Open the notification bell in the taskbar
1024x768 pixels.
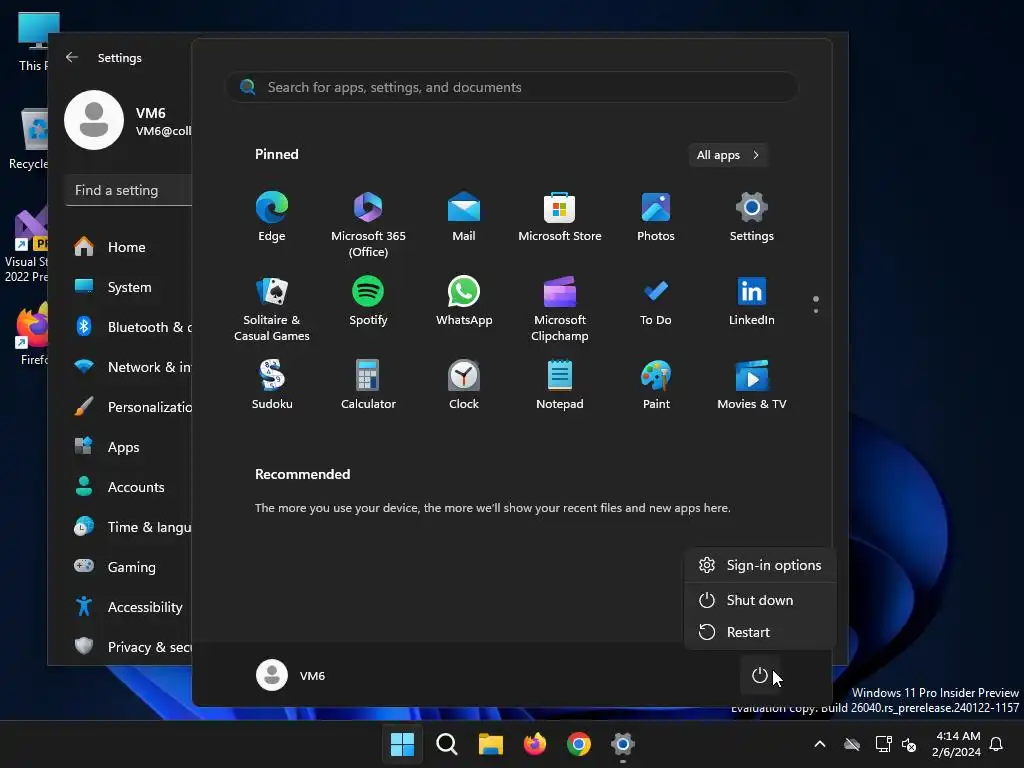996,744
